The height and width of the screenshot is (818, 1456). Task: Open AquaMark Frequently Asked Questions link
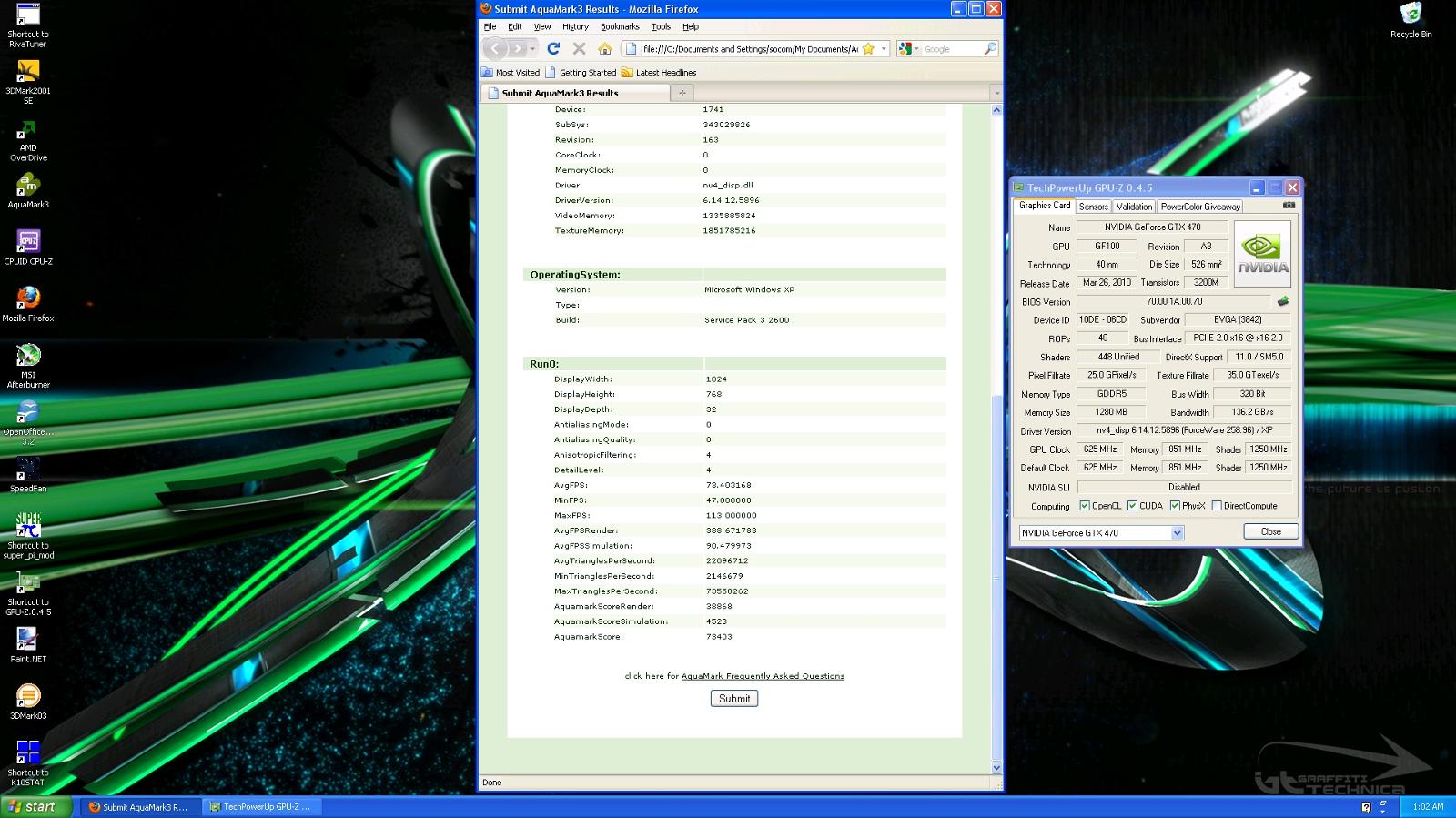tap(763, 676)
